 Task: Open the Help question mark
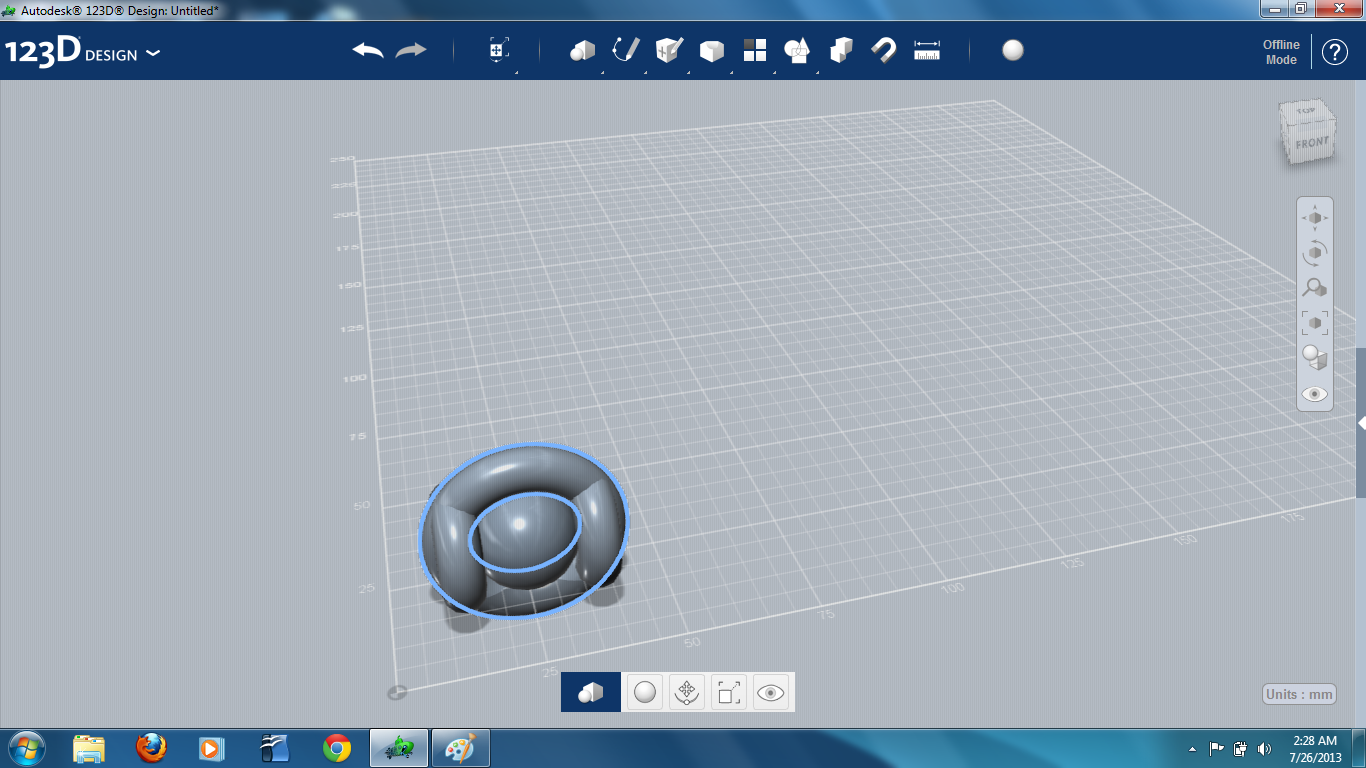click(1335, 52)
